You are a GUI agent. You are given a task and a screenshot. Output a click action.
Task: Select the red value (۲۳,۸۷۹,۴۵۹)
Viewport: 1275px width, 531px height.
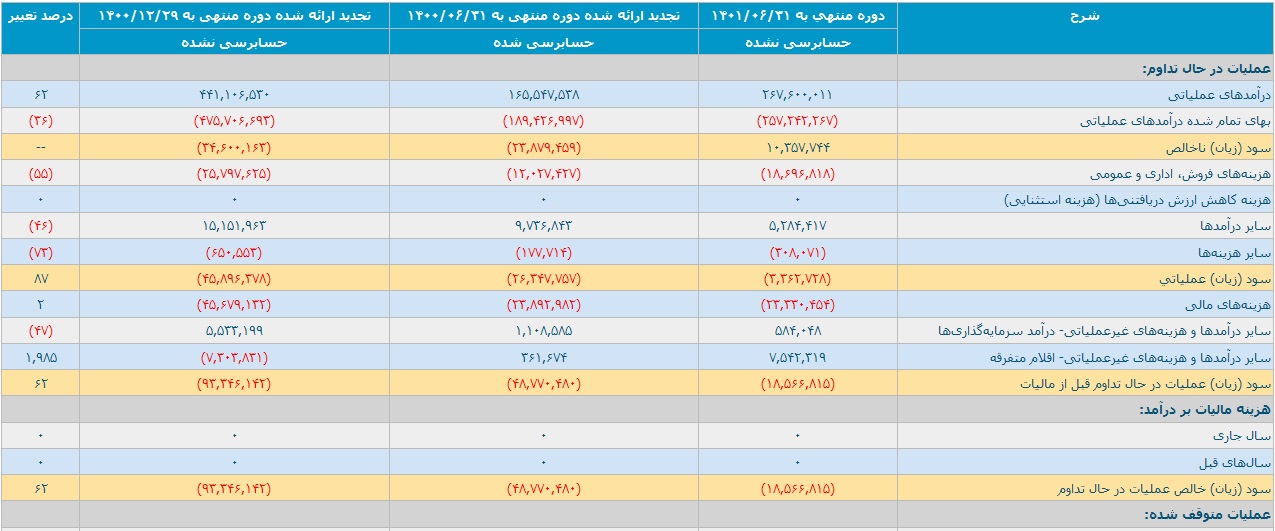[x=544, y=147]
